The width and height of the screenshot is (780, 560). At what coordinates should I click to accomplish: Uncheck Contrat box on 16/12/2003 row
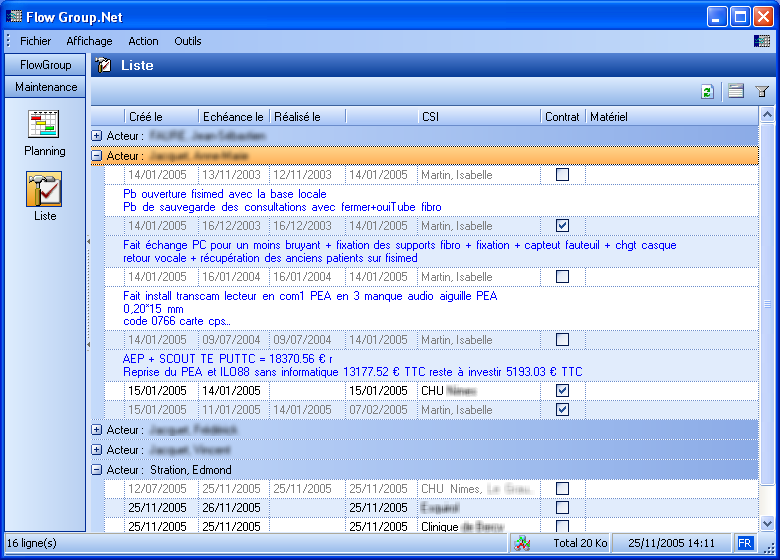pyautogui.click(x=562, y=226)
